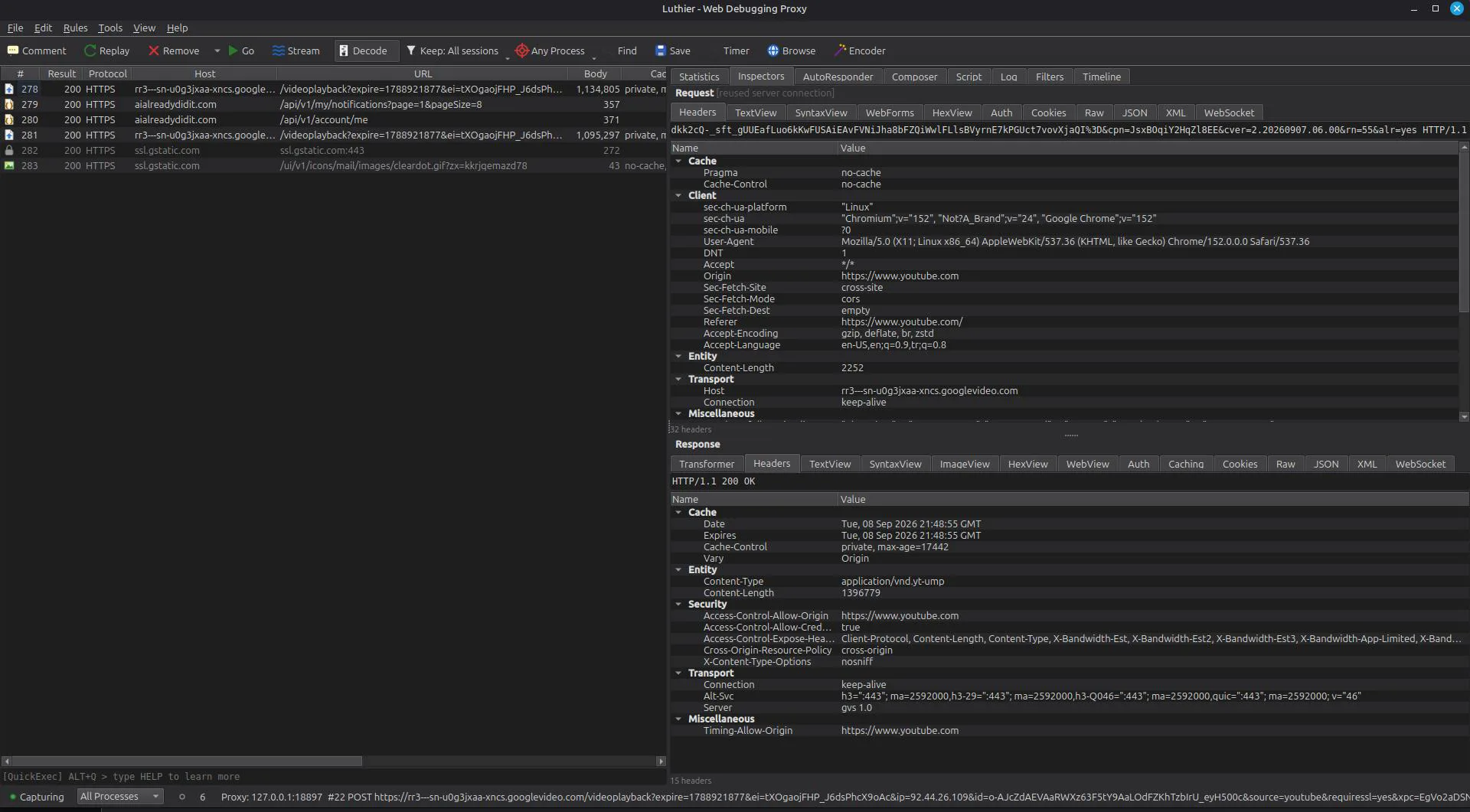1470x812 pixels.
Task: Open the All Processes dropdown
Action: tap(120, 797)
